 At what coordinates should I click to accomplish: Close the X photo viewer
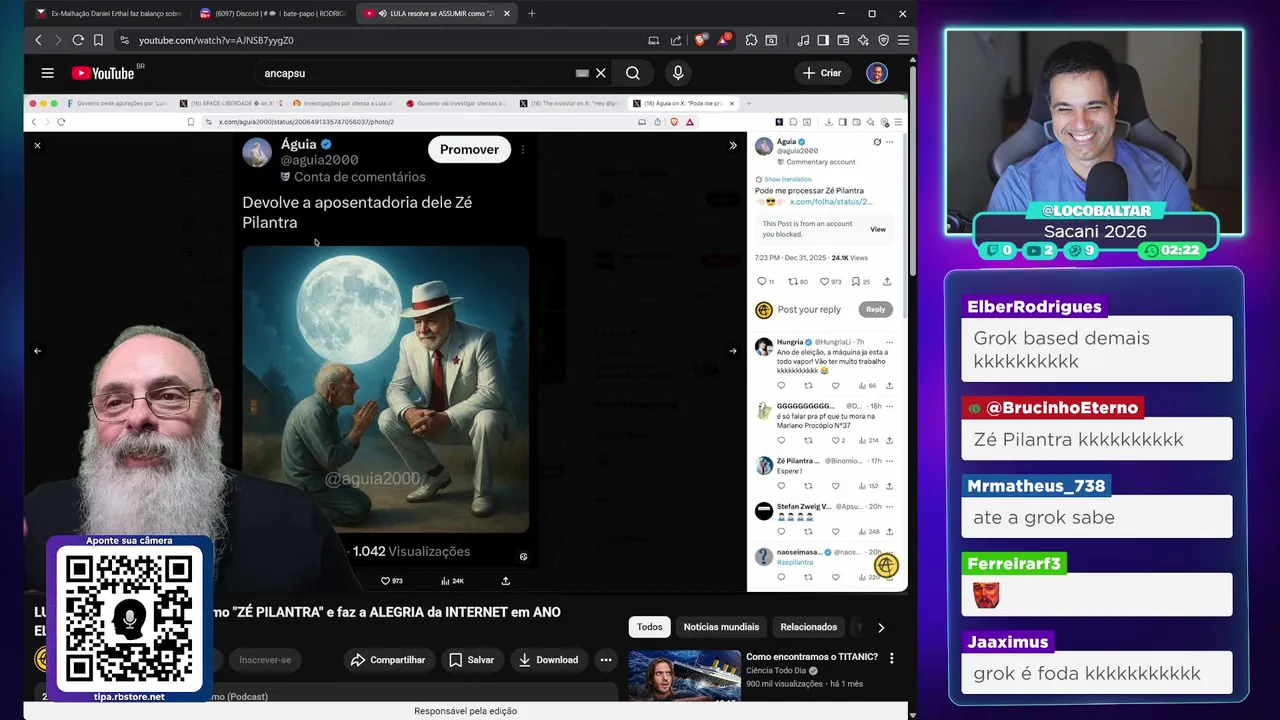tap(37, 146)
